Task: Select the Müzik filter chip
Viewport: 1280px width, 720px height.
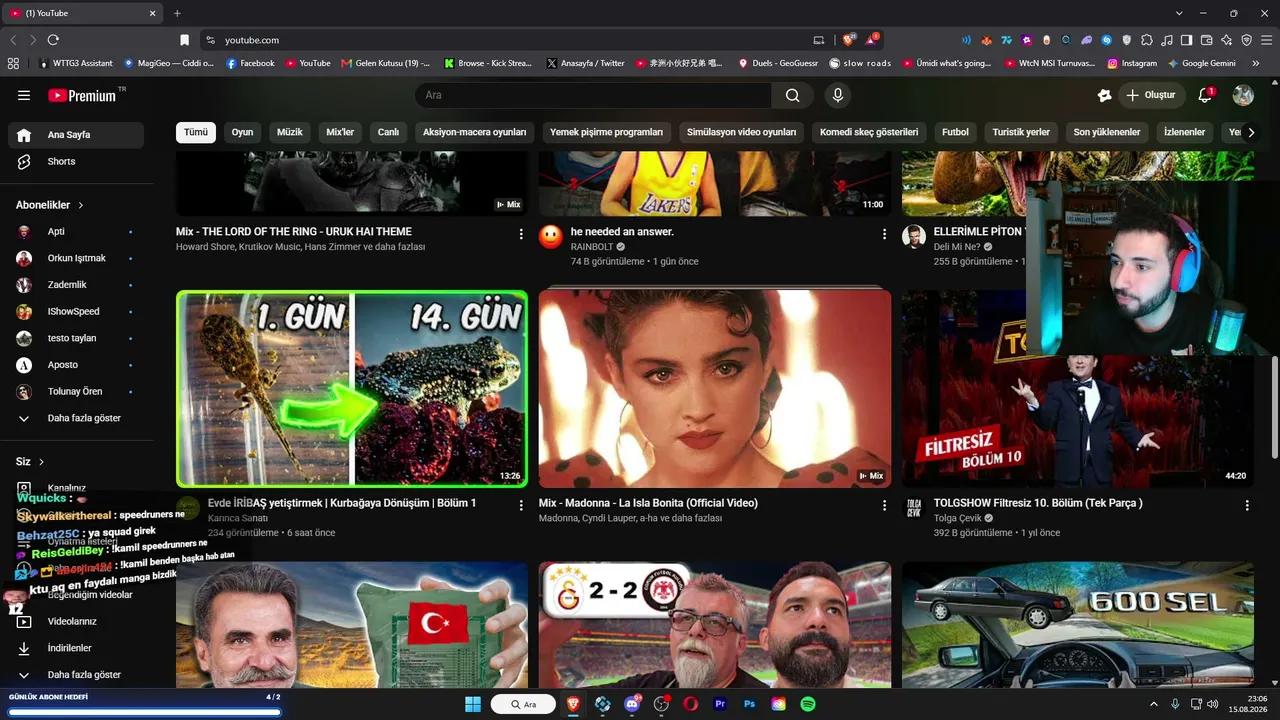Action: [x=289, y=132]
